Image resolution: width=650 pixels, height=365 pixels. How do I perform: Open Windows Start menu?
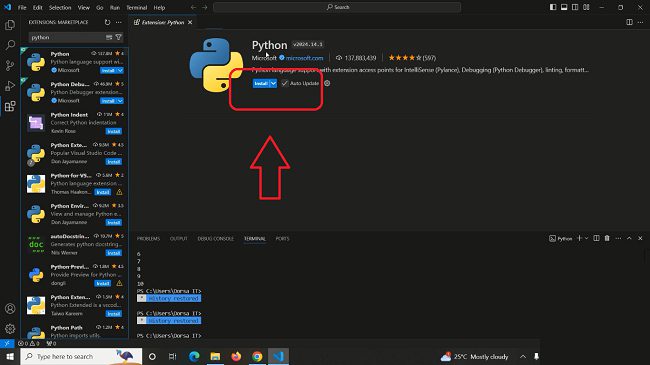pos(10,357)
